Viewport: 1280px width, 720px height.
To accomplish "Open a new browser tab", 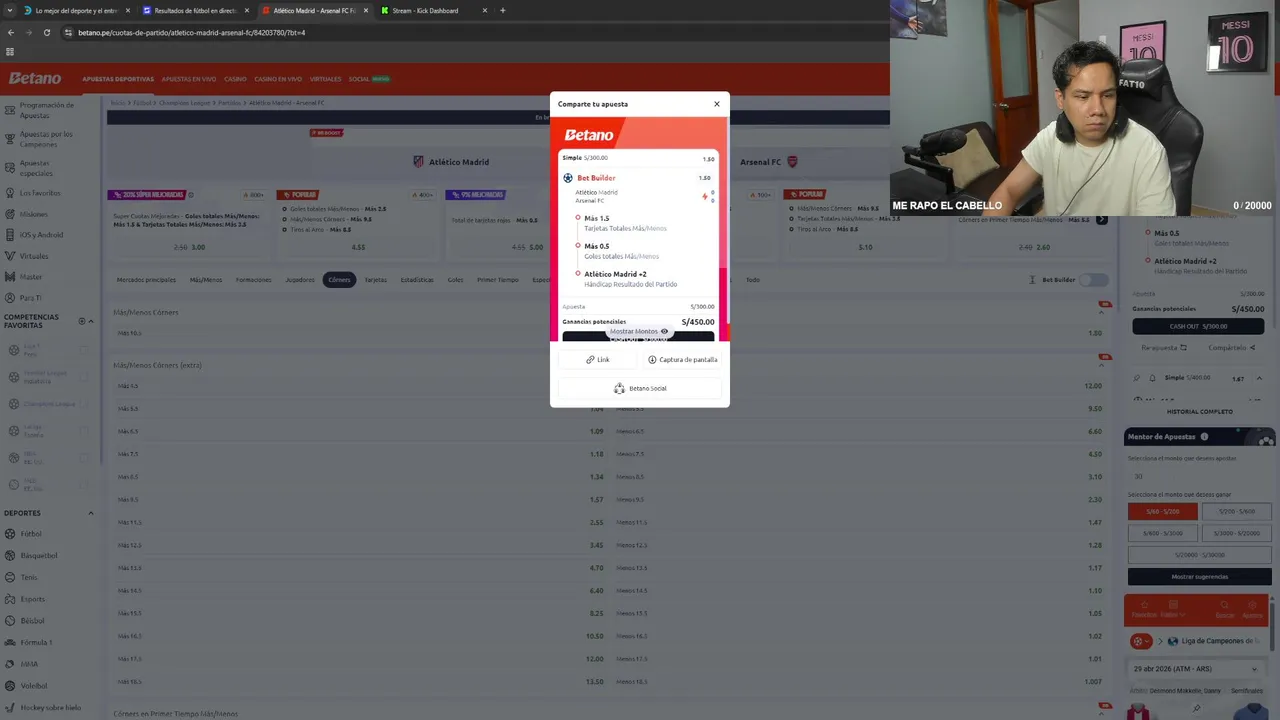I will point(502,10).
